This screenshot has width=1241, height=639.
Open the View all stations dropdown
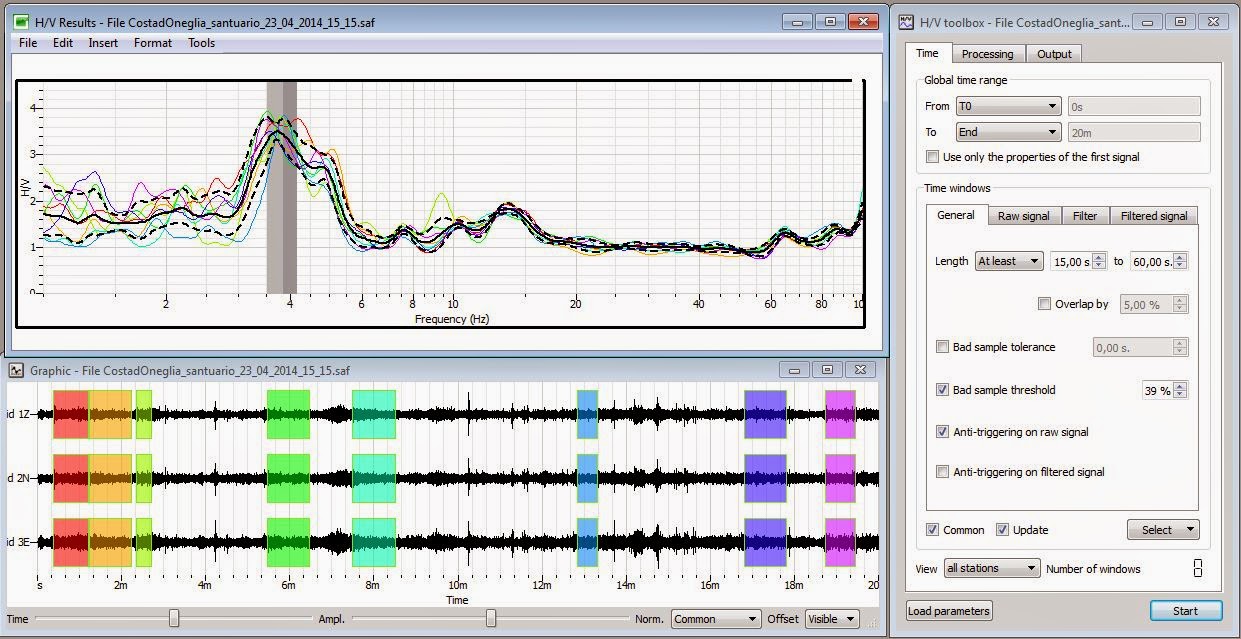click(991, 568)
